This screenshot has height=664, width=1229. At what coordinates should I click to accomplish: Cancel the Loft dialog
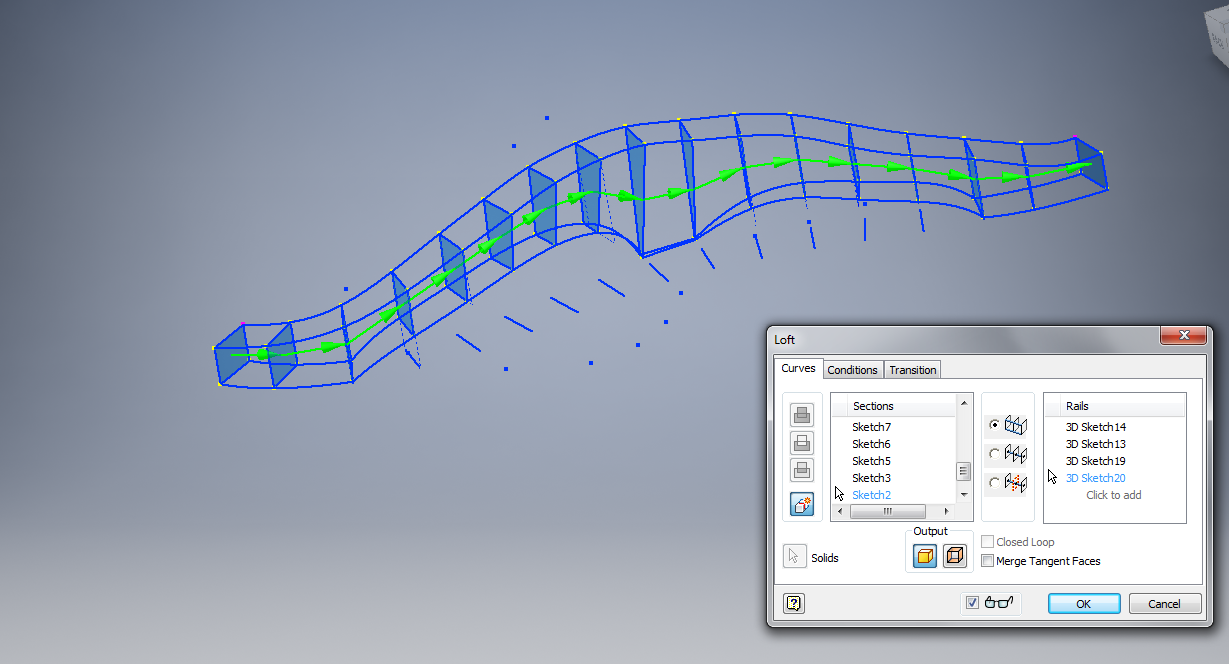[1164, 603]
